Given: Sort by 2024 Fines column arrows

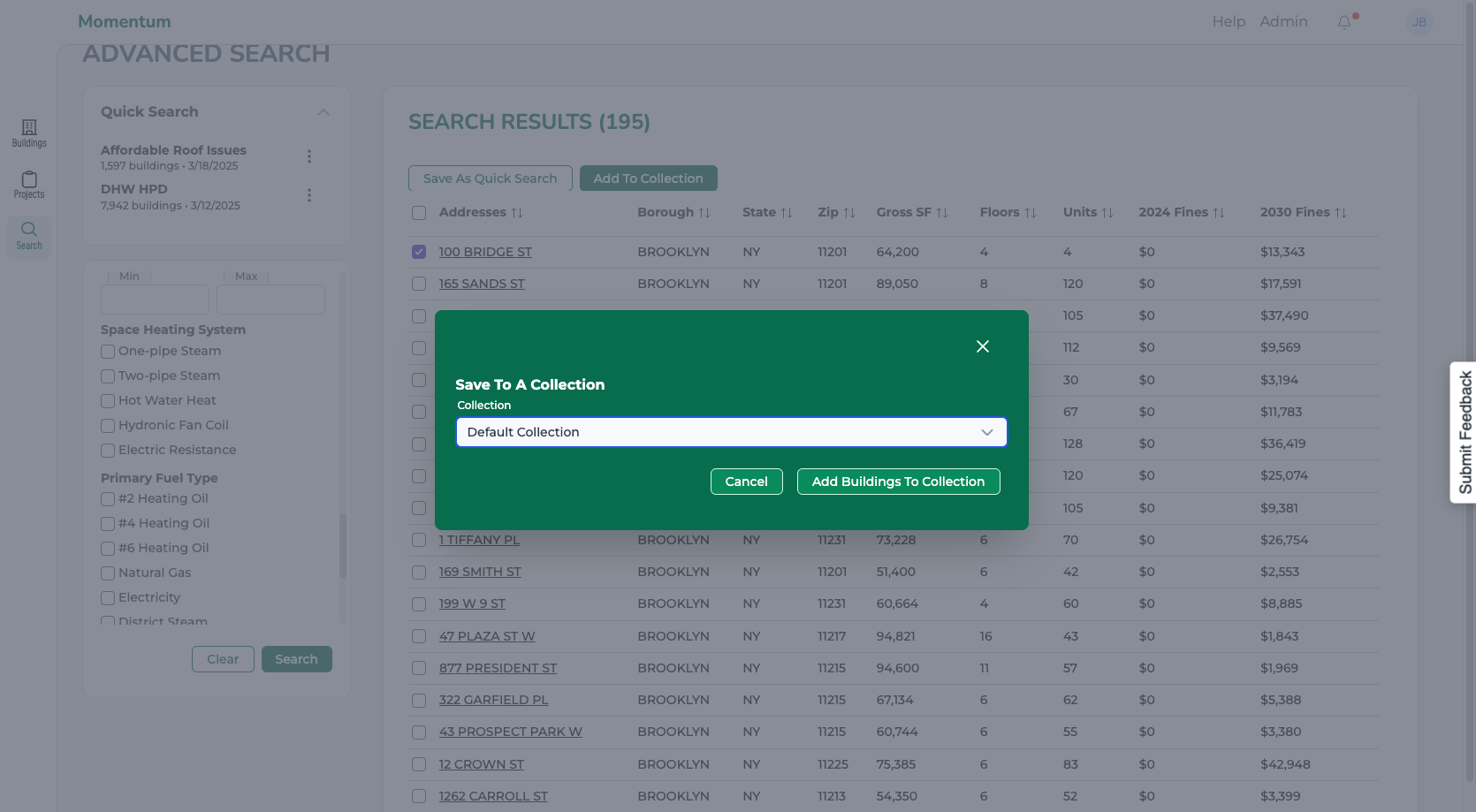Looking at the screenshot, I should pos(1219,213).
